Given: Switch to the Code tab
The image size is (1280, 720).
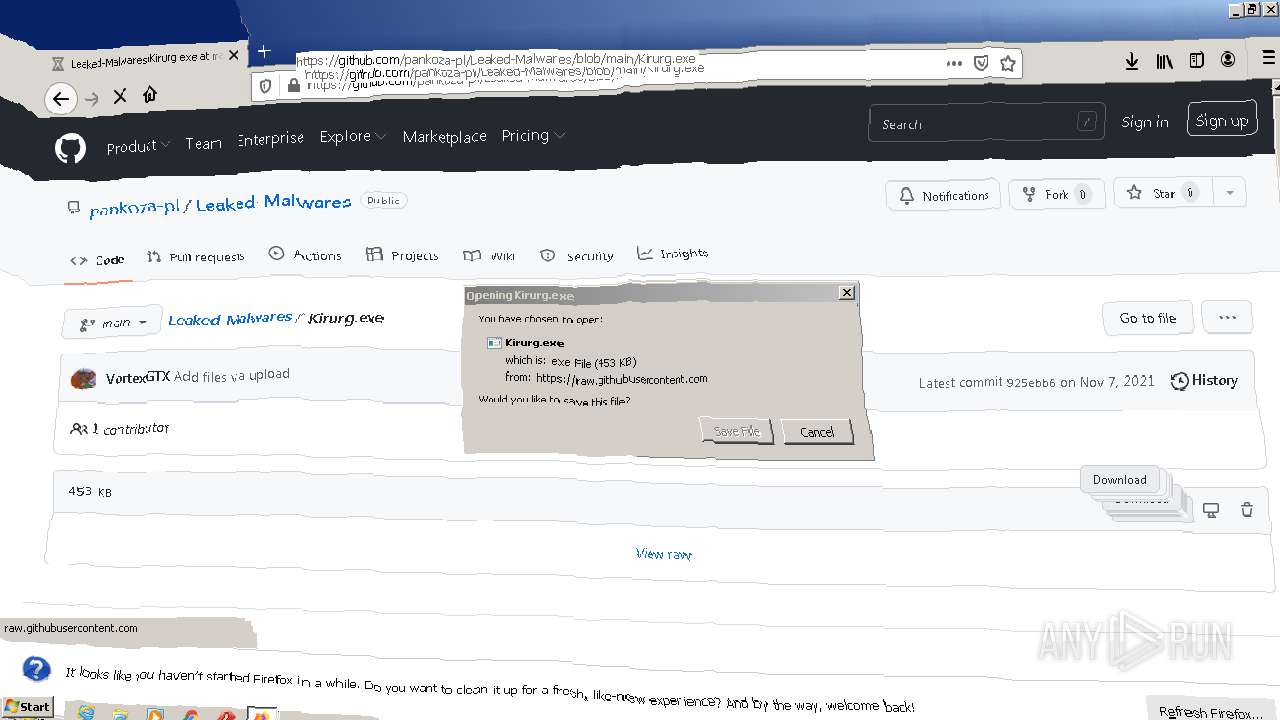Looking at the screenshot, I should 97,260.
